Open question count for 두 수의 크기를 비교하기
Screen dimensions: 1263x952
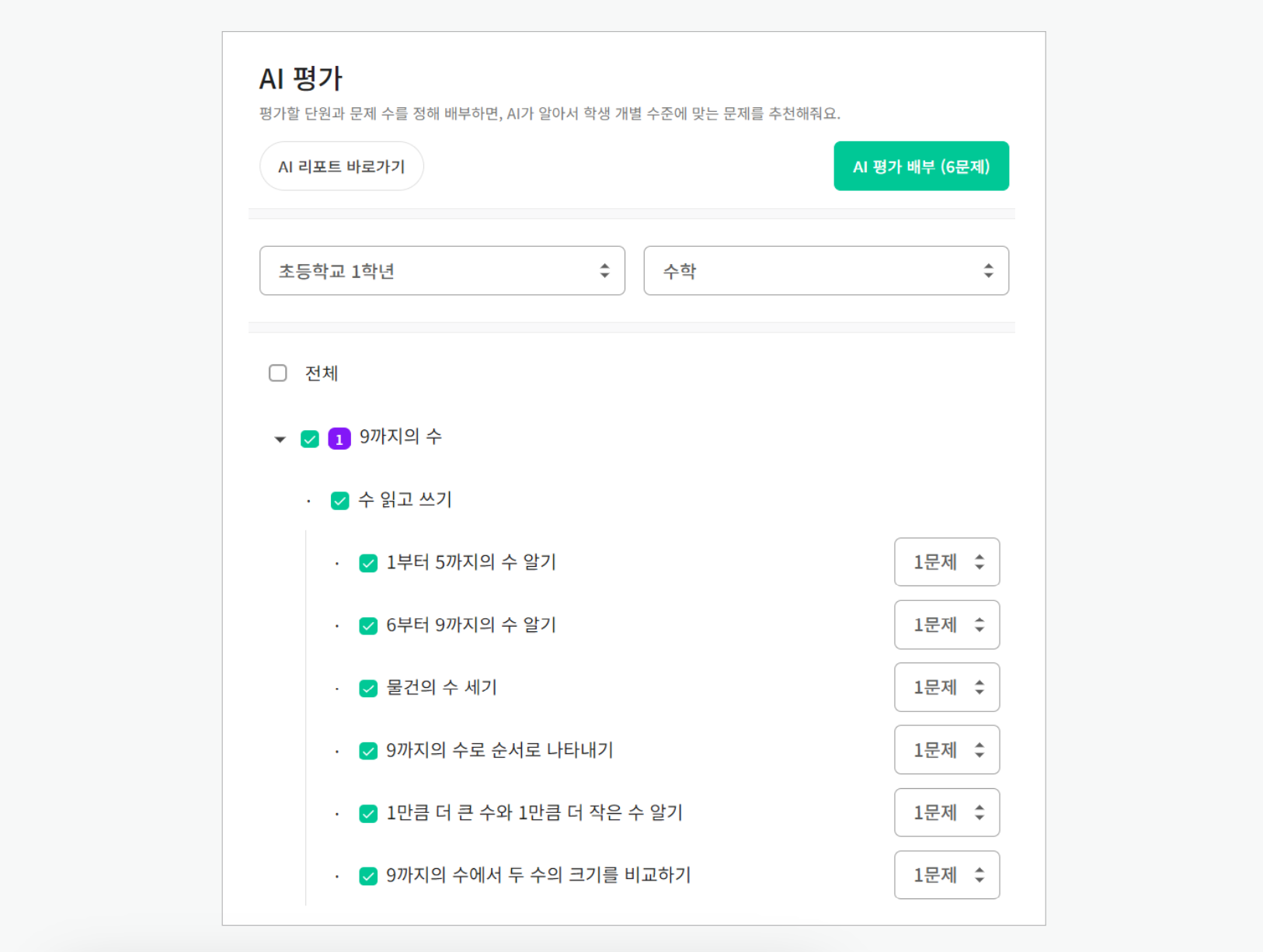947,875
